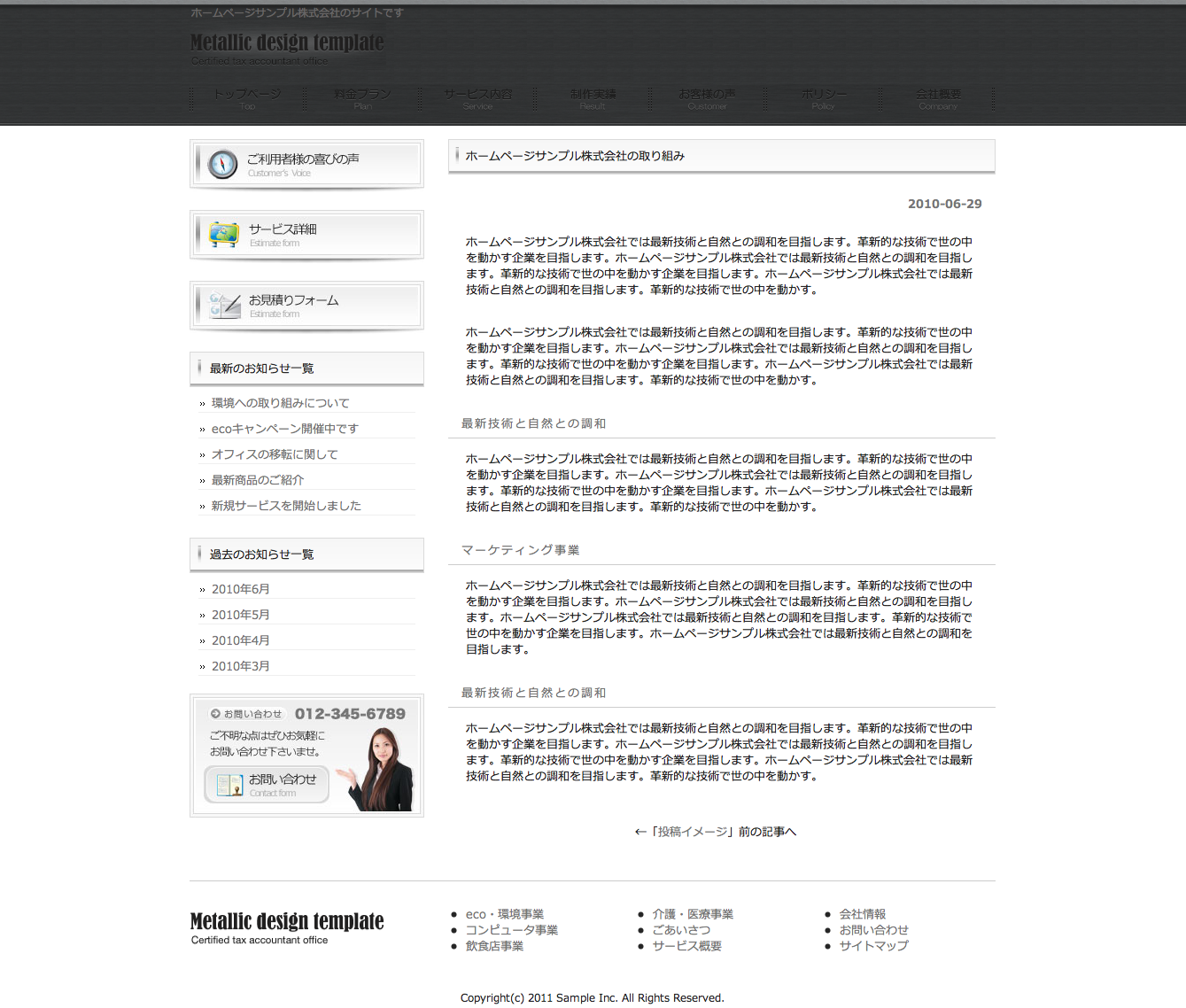Expand the 2010年6月 archive entry

coord(240,589)
